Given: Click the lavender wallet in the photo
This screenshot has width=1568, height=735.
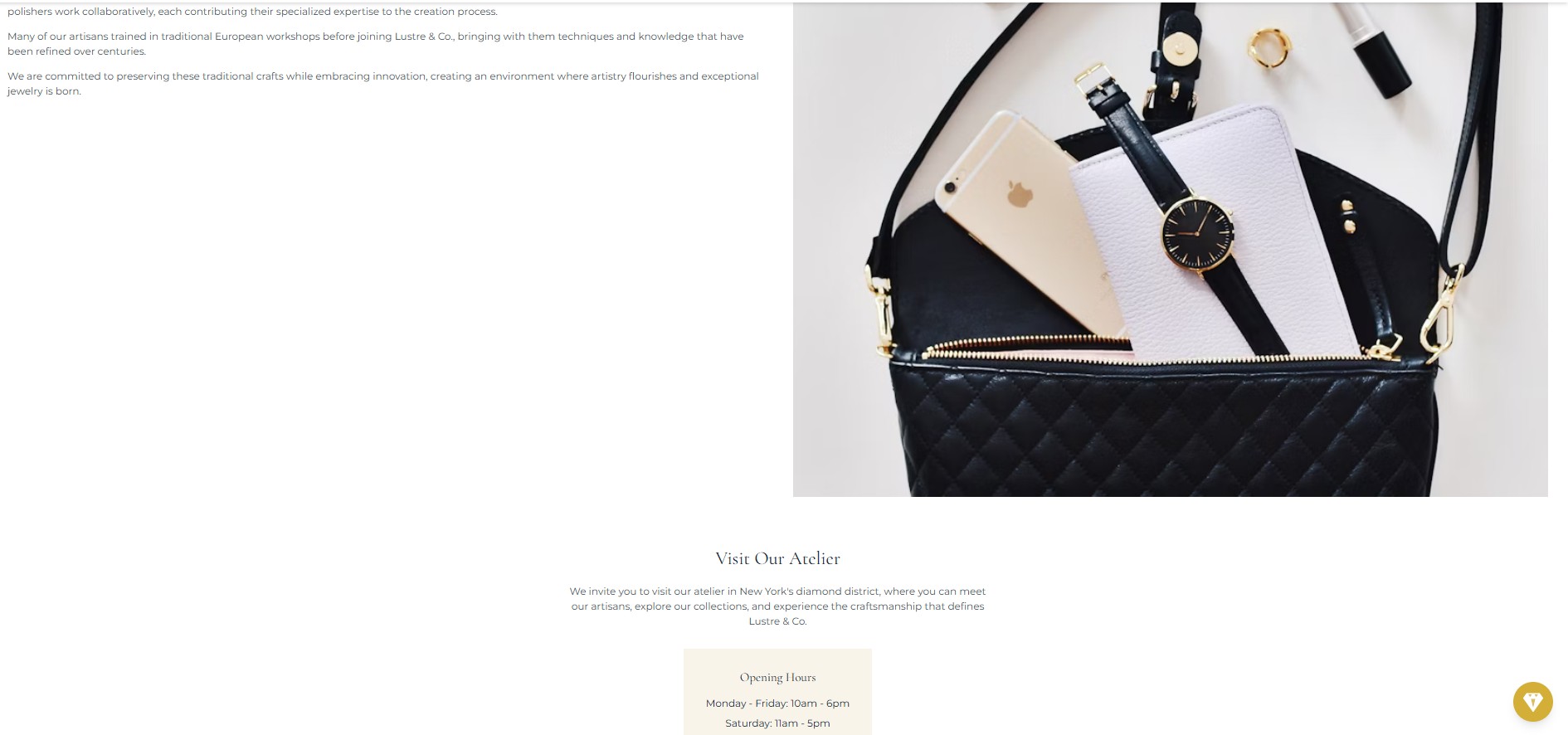Looking at the screenshot, I should coord(1211,236).
